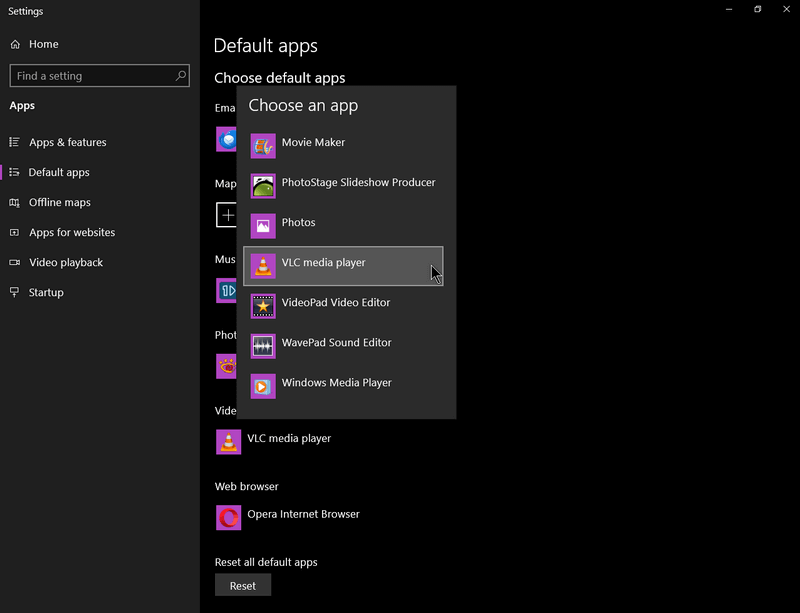The image size is (800, 613).
Task: Select WavePad Sound Editor entry
Action: 343,346
